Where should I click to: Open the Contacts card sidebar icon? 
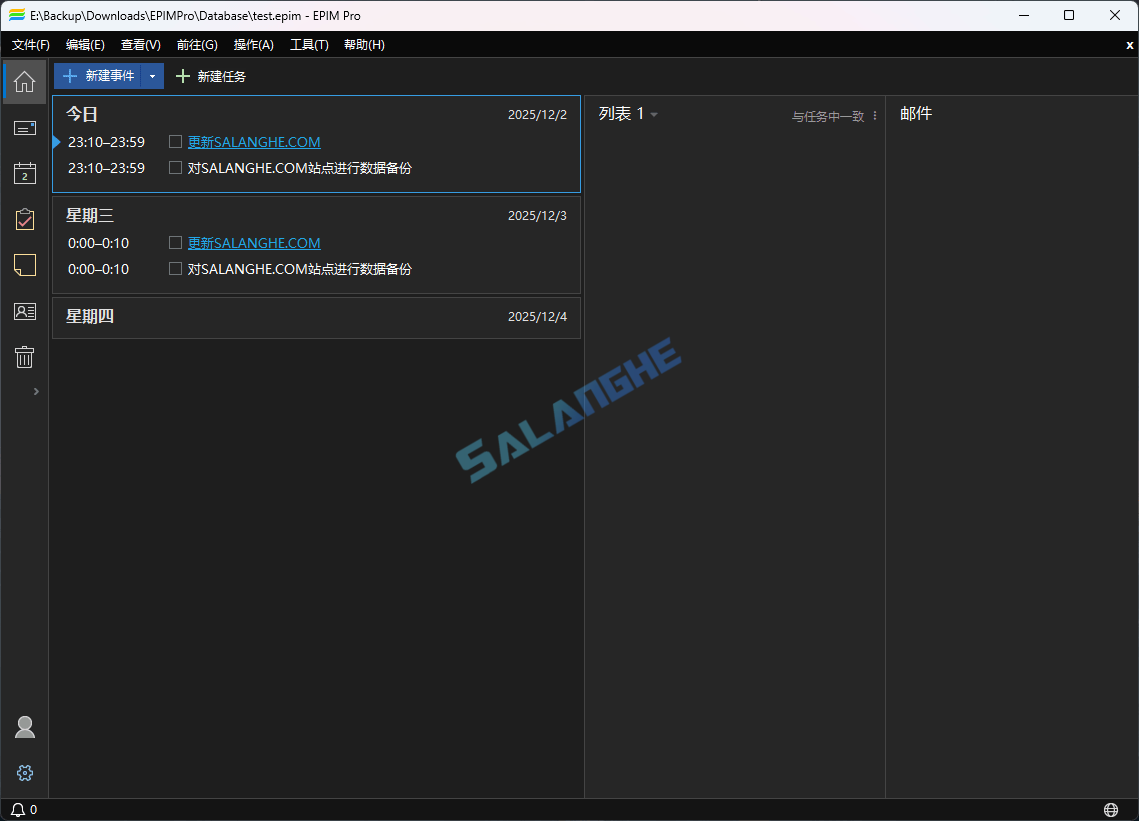click(x=25, y=311)
